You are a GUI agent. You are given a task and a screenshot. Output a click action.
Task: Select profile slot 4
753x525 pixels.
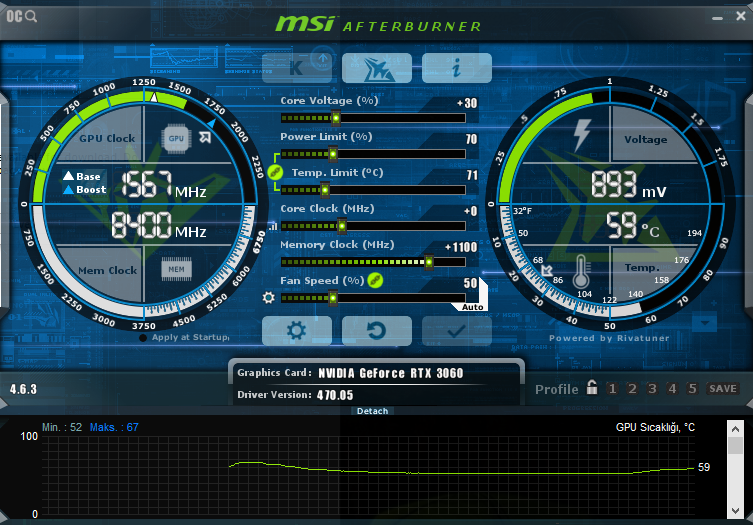(x=672, y=388)
